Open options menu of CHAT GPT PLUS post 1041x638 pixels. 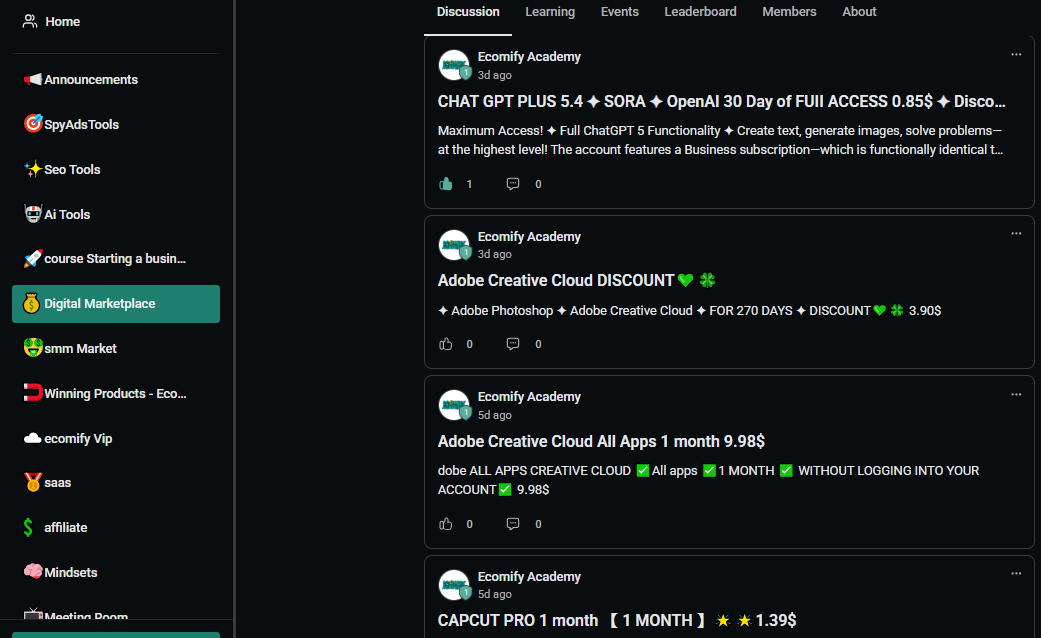pos(1016,54)
